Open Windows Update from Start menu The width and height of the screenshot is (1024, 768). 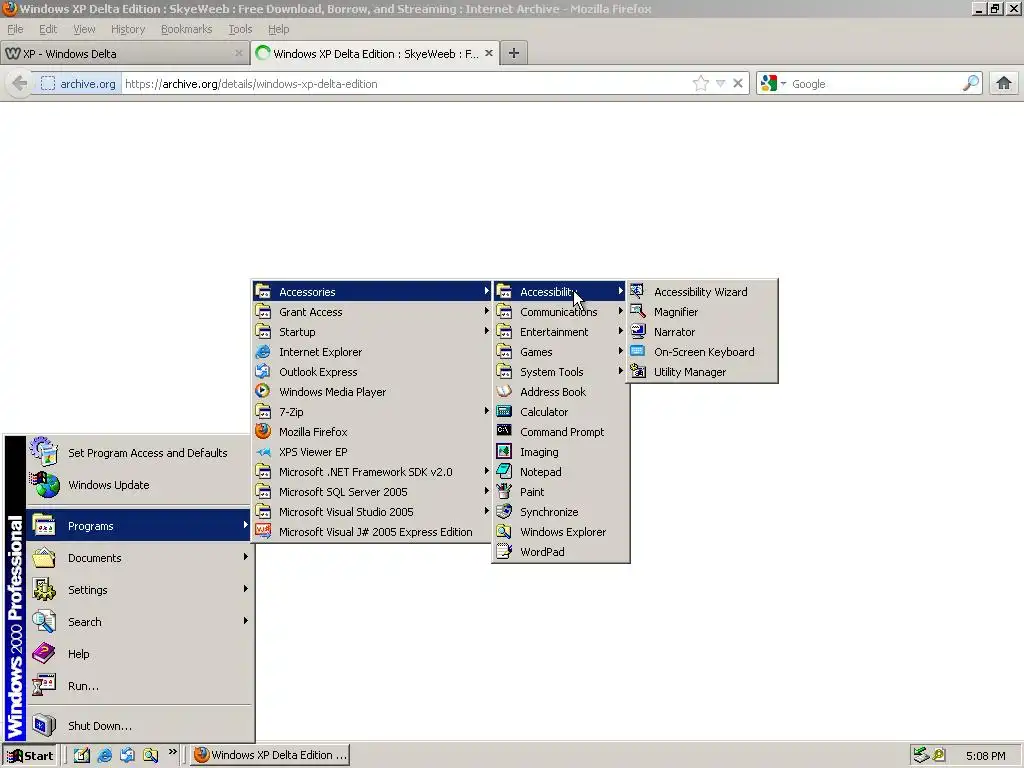click(138, 485)
